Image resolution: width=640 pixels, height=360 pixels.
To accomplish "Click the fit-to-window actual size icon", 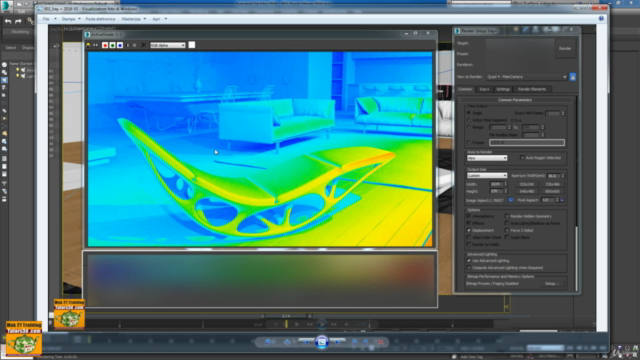I will pyautogui.click(x=287, y=342).
